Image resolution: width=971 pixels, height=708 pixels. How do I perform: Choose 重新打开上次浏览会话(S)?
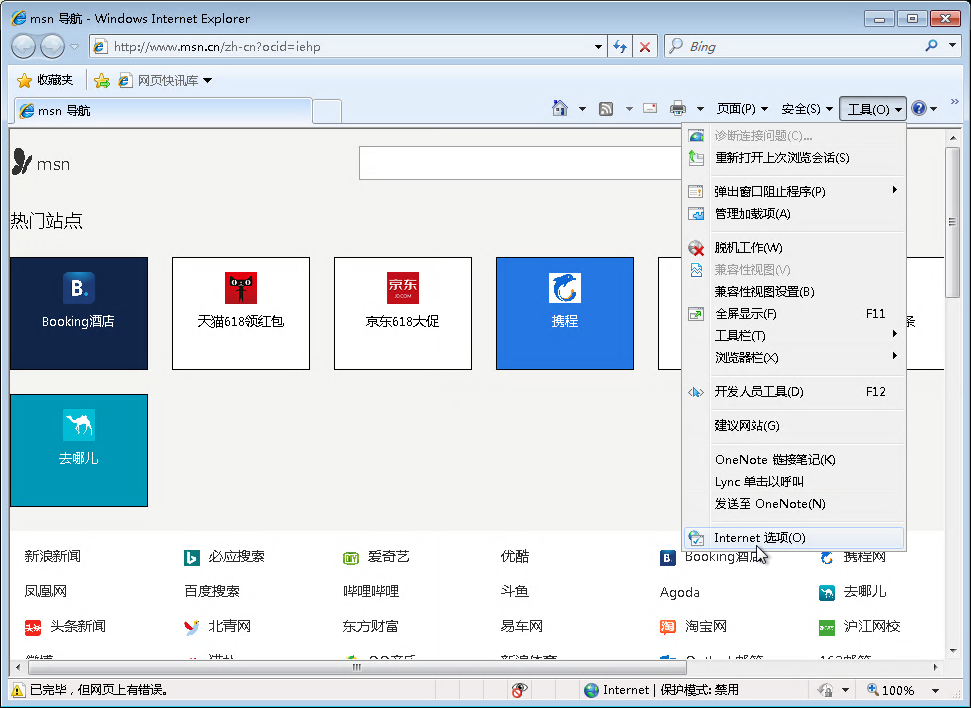(793, 157)
